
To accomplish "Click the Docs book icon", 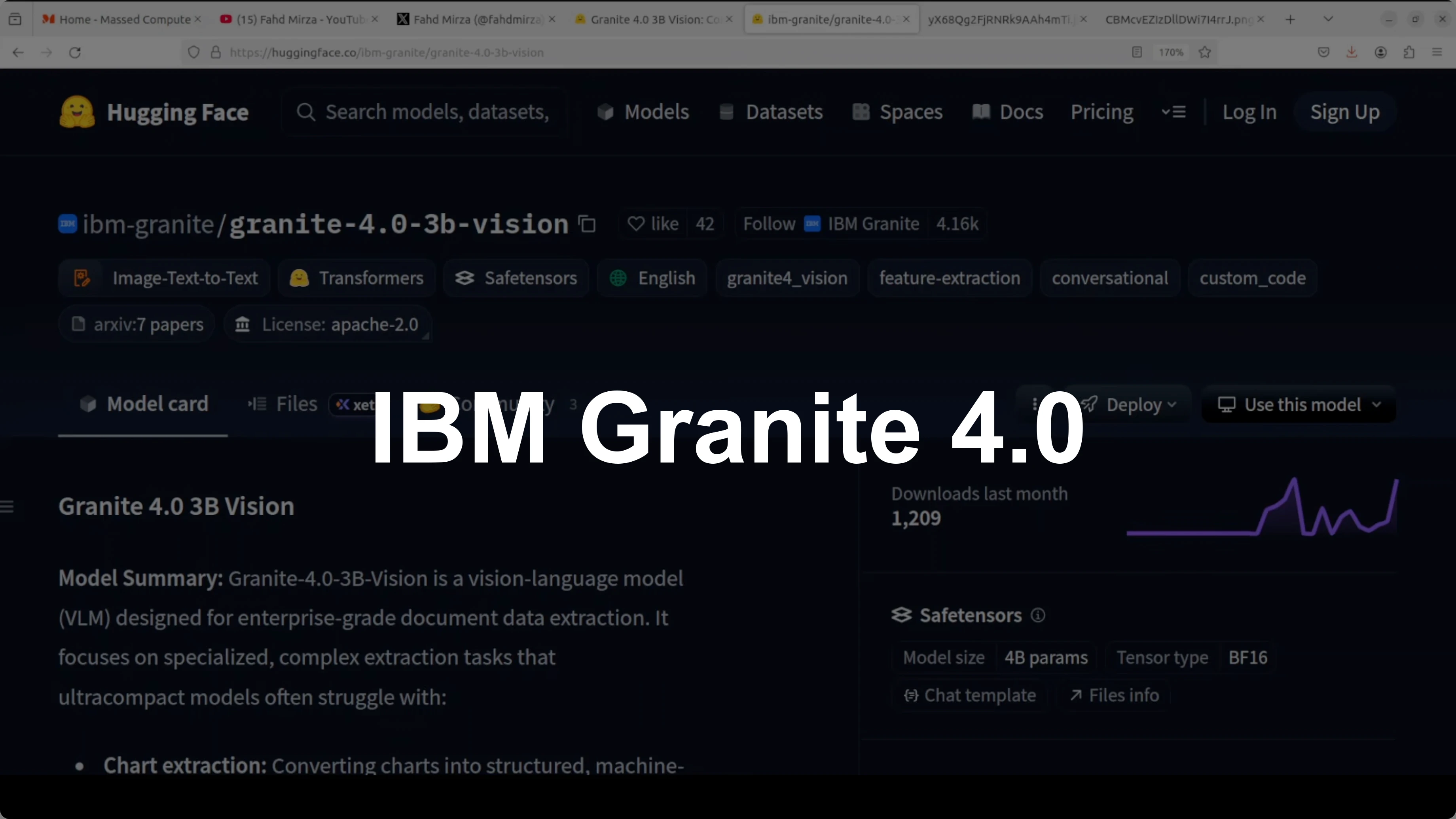I will [982, 112].
